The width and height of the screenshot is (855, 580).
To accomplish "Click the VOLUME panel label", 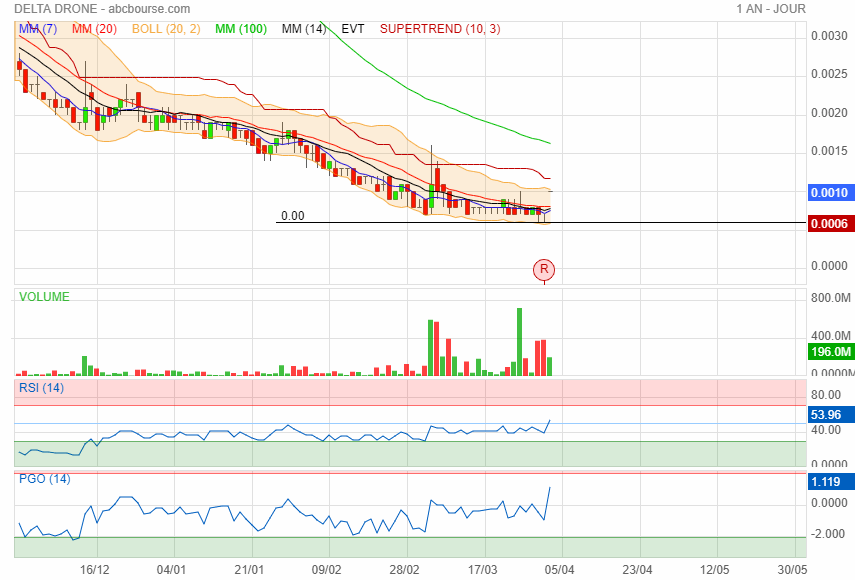I will point(44,297).
